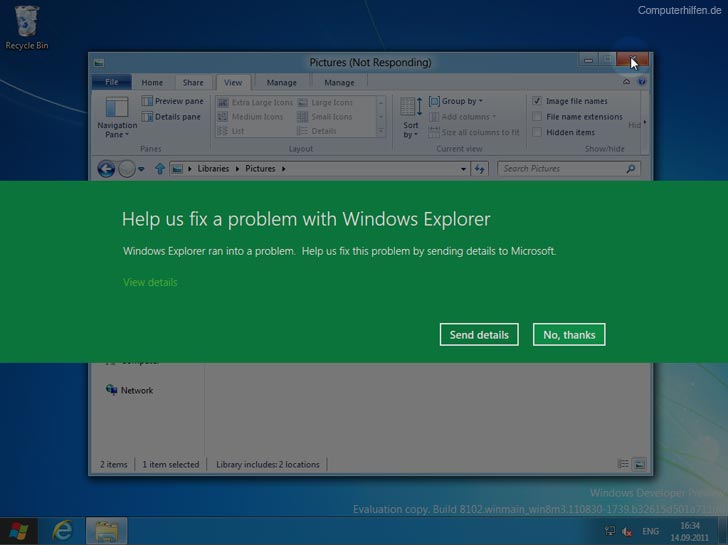Screen dimensions: 728x545
Task: Click the Sort by icon
Action: point(411,107)
